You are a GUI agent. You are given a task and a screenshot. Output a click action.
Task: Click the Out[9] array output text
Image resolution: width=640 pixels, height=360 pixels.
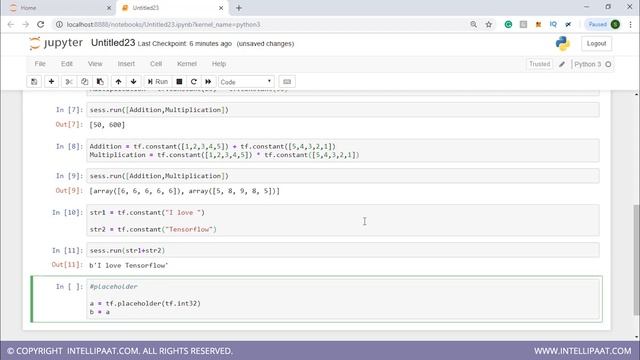click(184, 191)
